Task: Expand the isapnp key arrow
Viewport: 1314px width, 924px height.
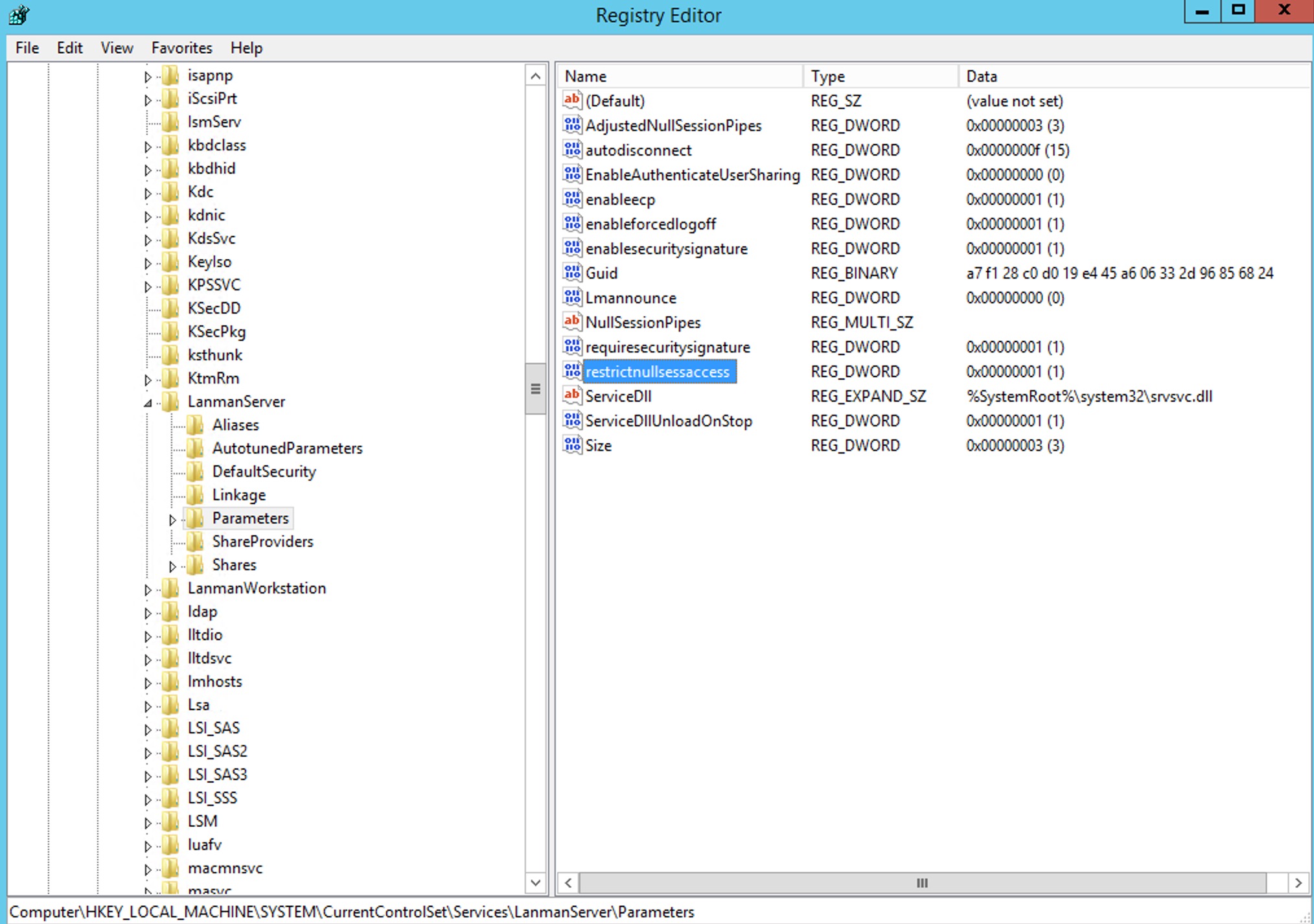Action: (x=148, y=76)
